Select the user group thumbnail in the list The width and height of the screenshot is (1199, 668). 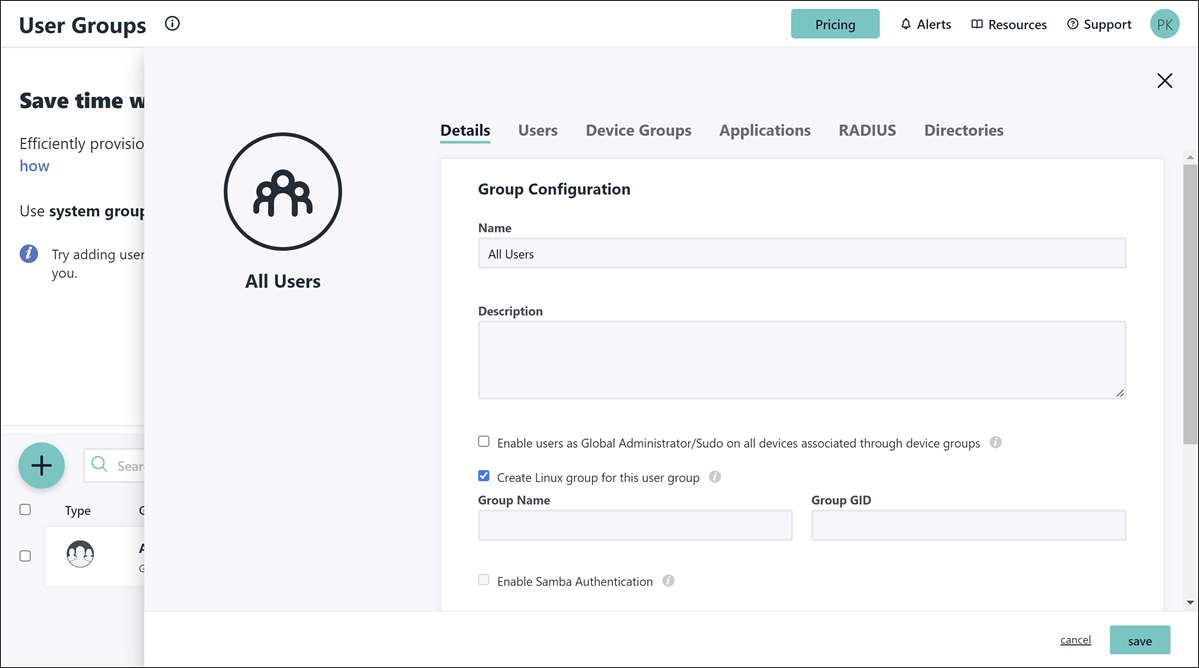80,553
